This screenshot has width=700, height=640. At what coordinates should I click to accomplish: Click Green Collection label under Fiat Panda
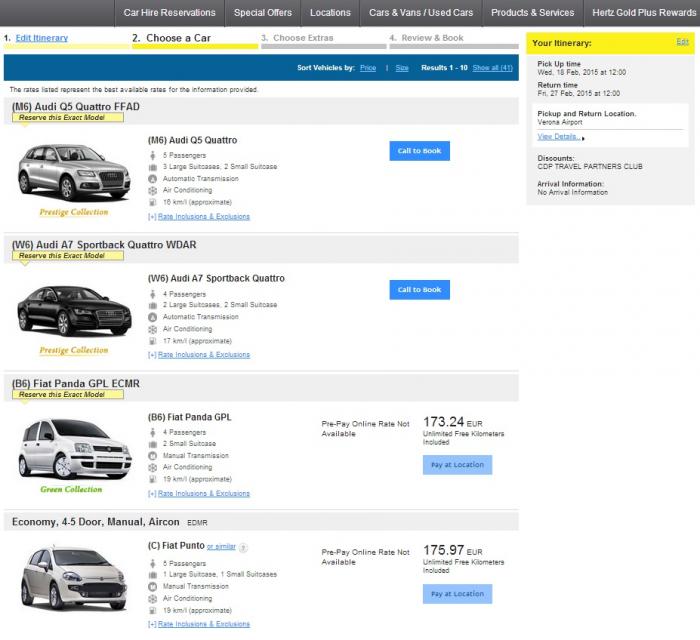(x=71, y=489)
